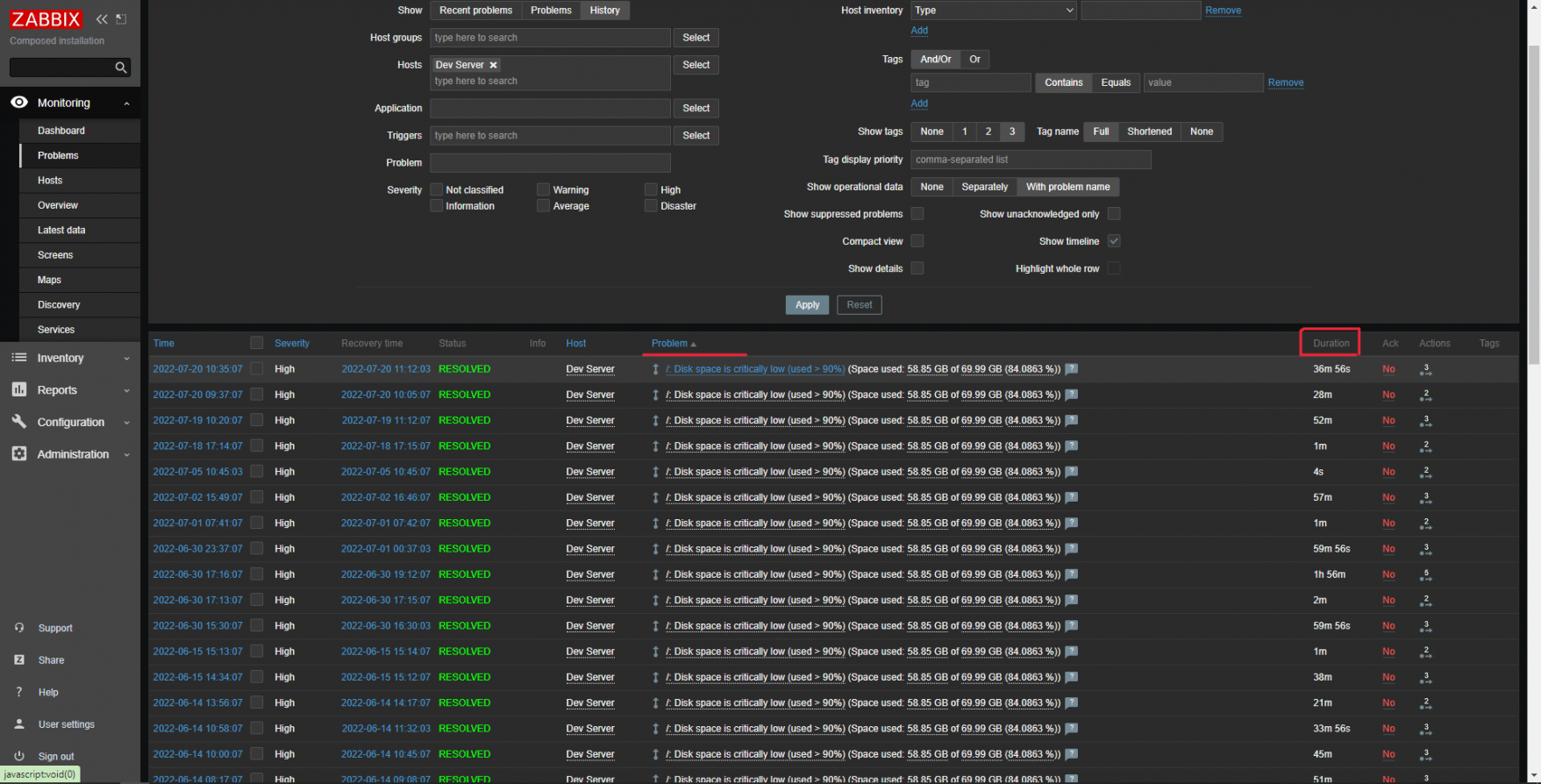Open Latest data in Monitoring menu

click(61, 230)
